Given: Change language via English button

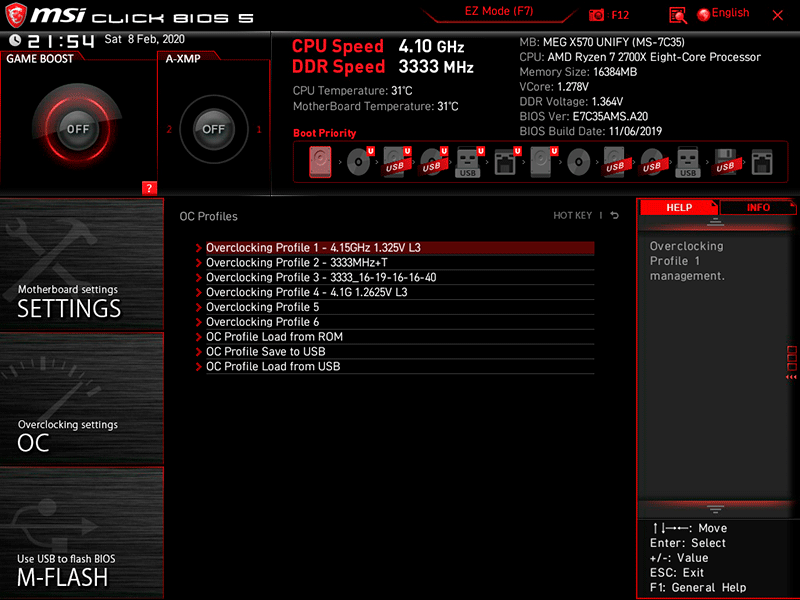Looking at the screenshot, I should click(x=730, y=13).
